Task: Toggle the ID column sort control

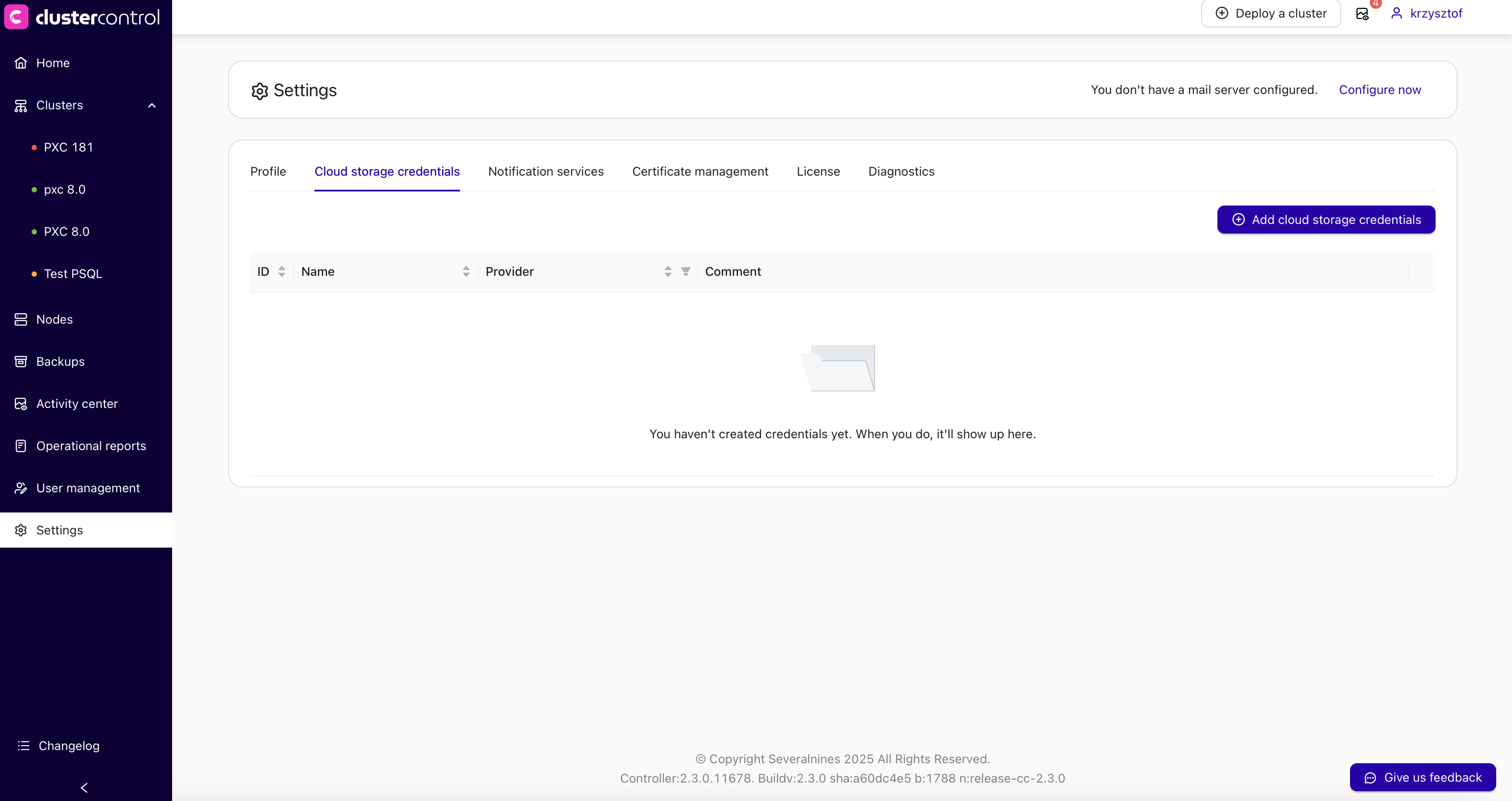Action: pyautogui.click(x=282, y=271)
